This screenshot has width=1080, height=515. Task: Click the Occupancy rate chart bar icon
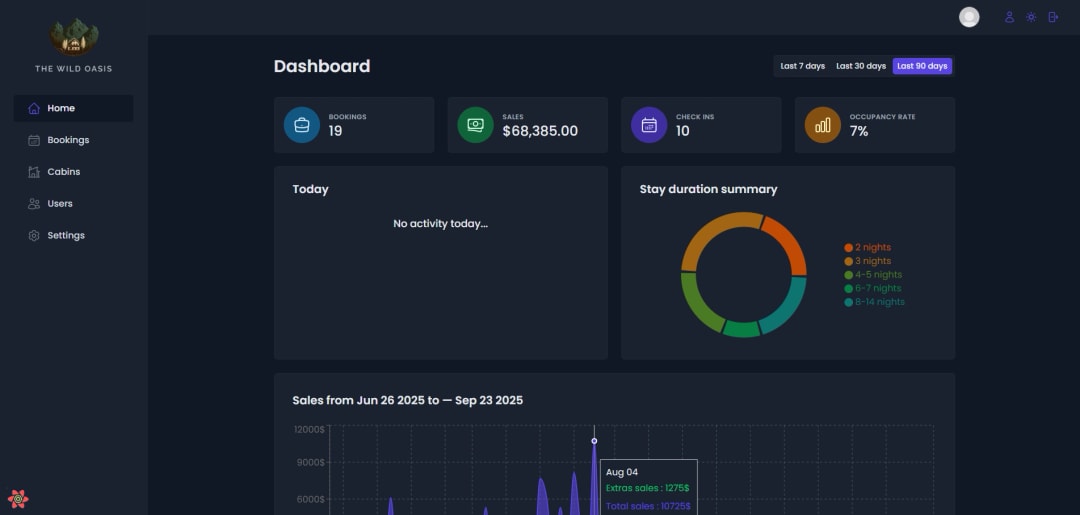click(823, 125)
